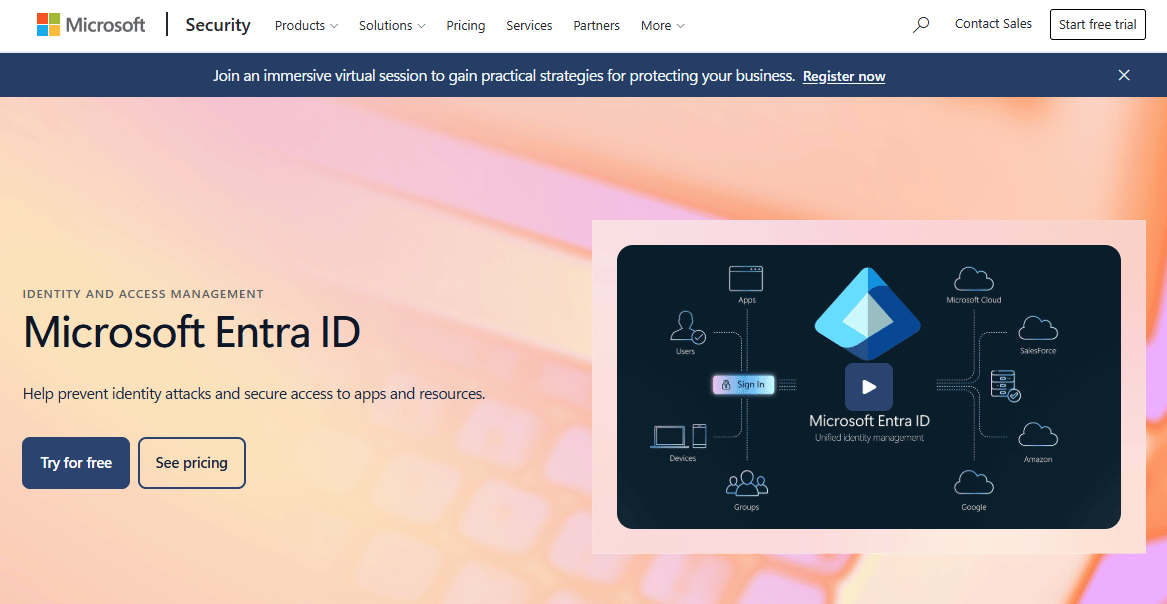This screenshot has height=604, width=1167.
Task: Click the Amazon cloud icon in the diagram
Action: pos(1037,434)
